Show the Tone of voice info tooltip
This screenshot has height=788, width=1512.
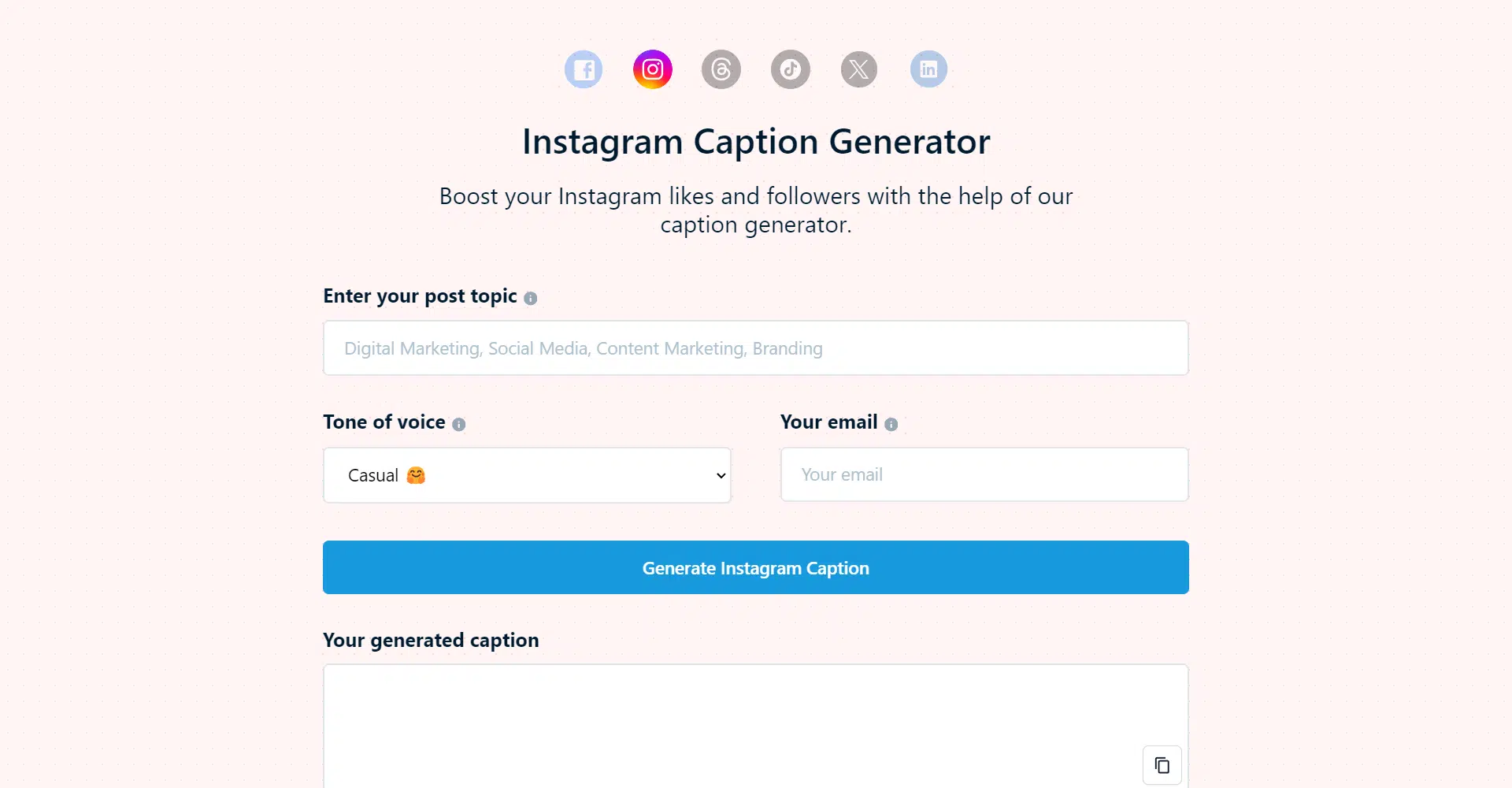click(x=459, y=424)
